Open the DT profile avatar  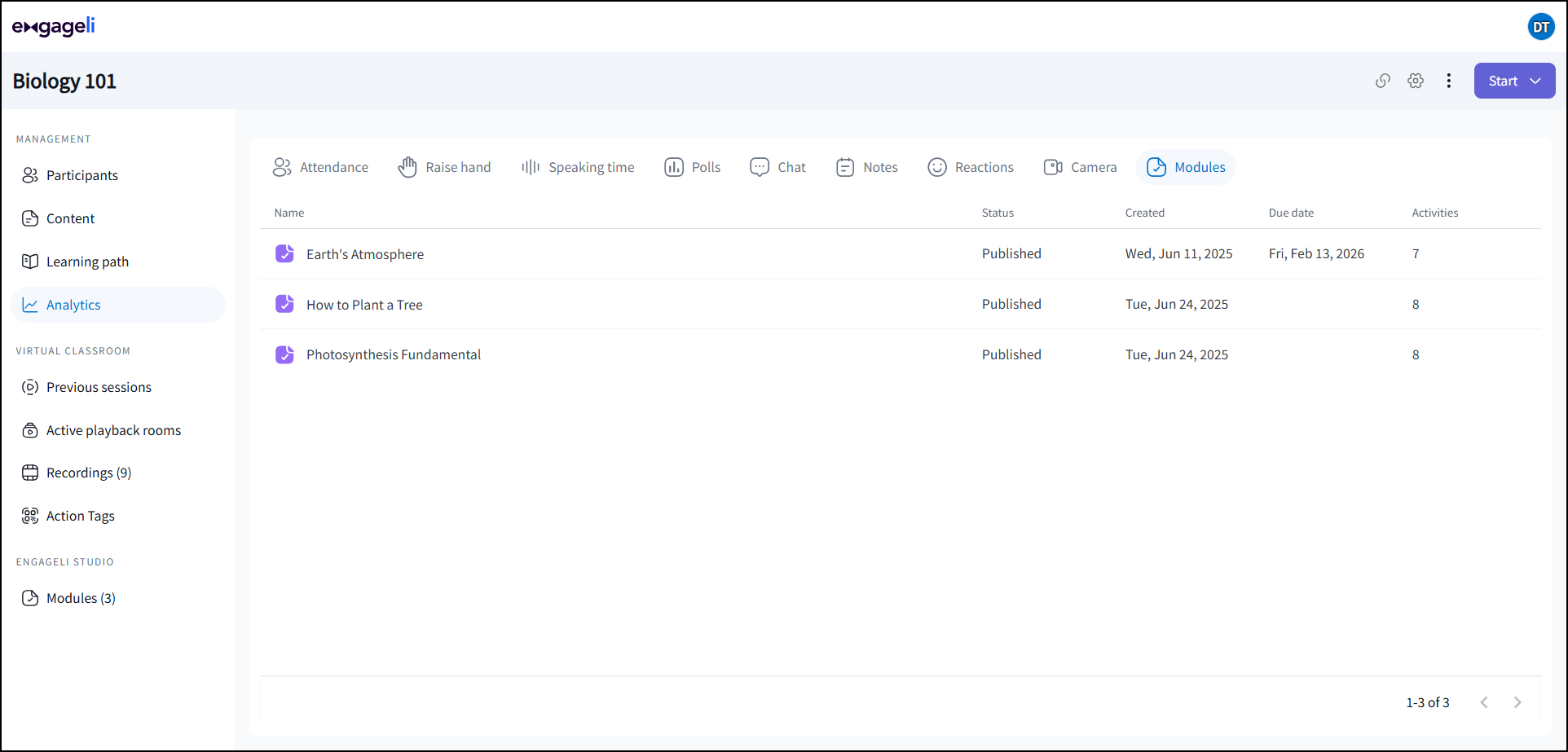(x=1541, y=26)
